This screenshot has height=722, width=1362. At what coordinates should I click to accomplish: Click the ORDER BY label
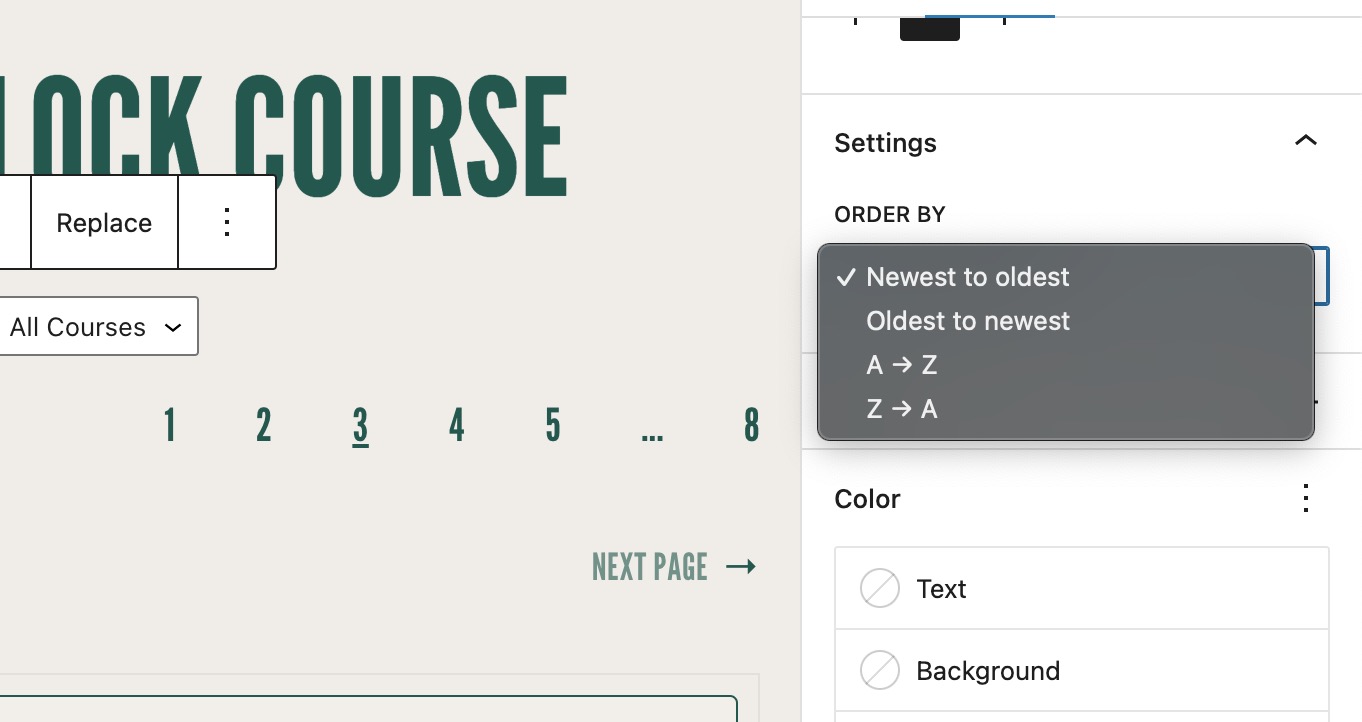click(x=890, y=214)
